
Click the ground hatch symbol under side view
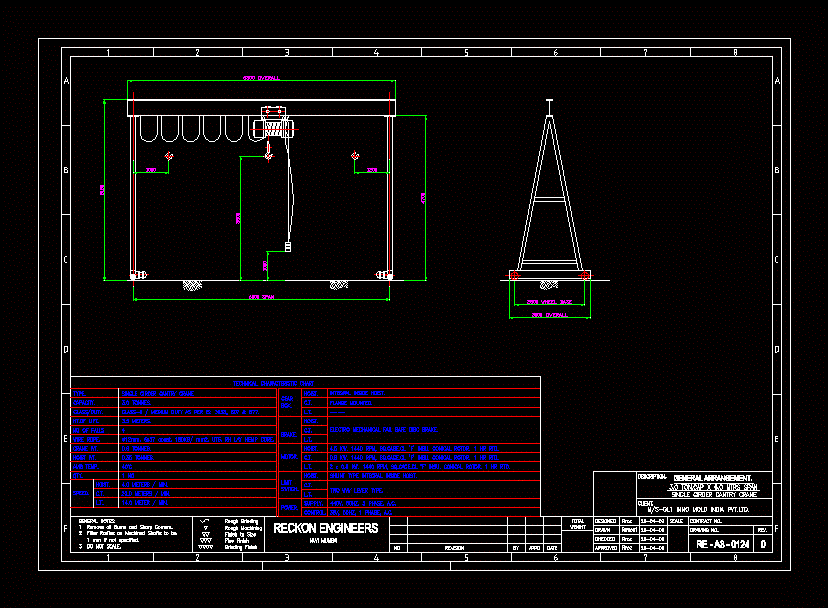[549, 284]
